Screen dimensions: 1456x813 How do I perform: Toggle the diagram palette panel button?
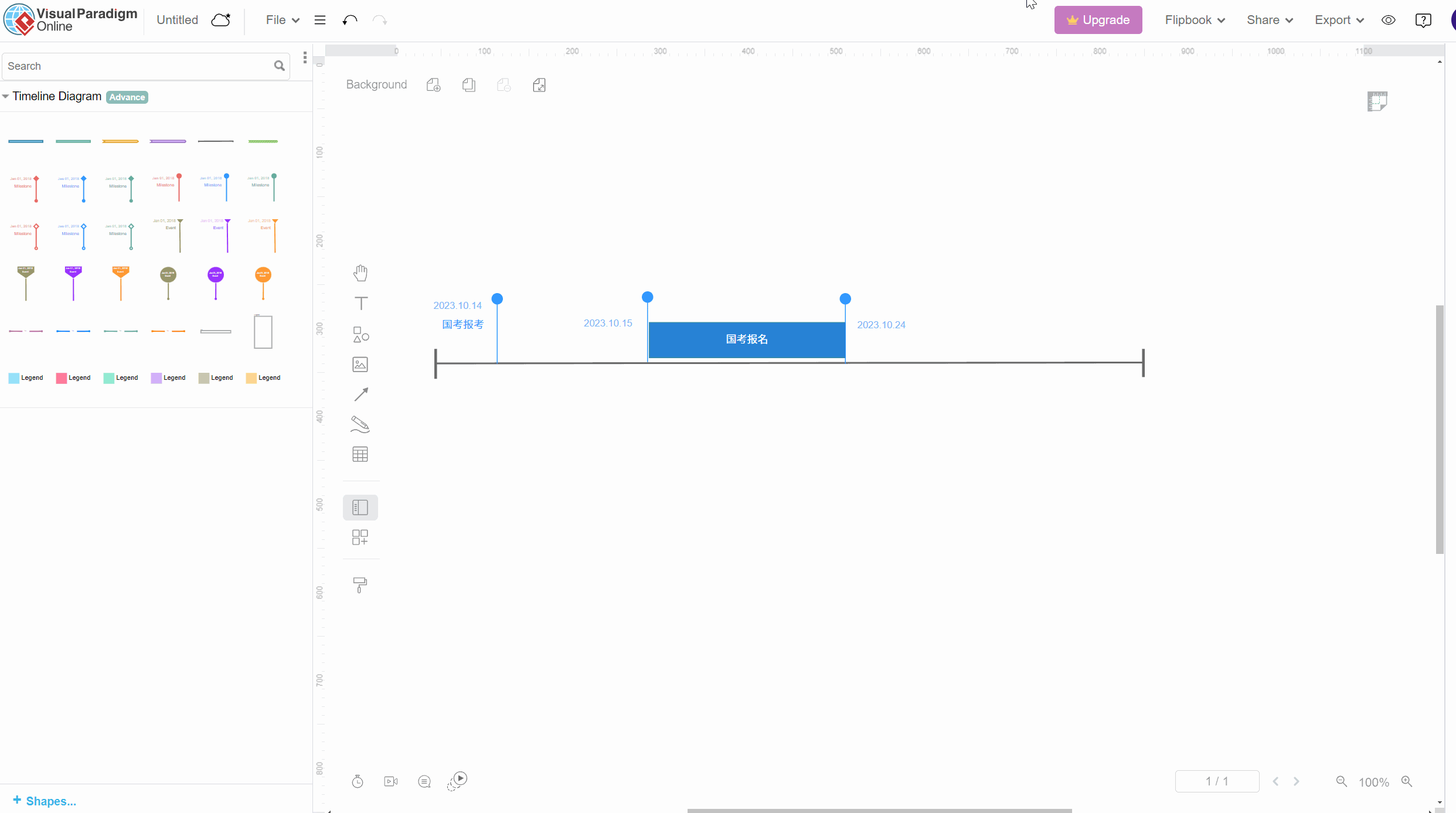coord(360,507)
